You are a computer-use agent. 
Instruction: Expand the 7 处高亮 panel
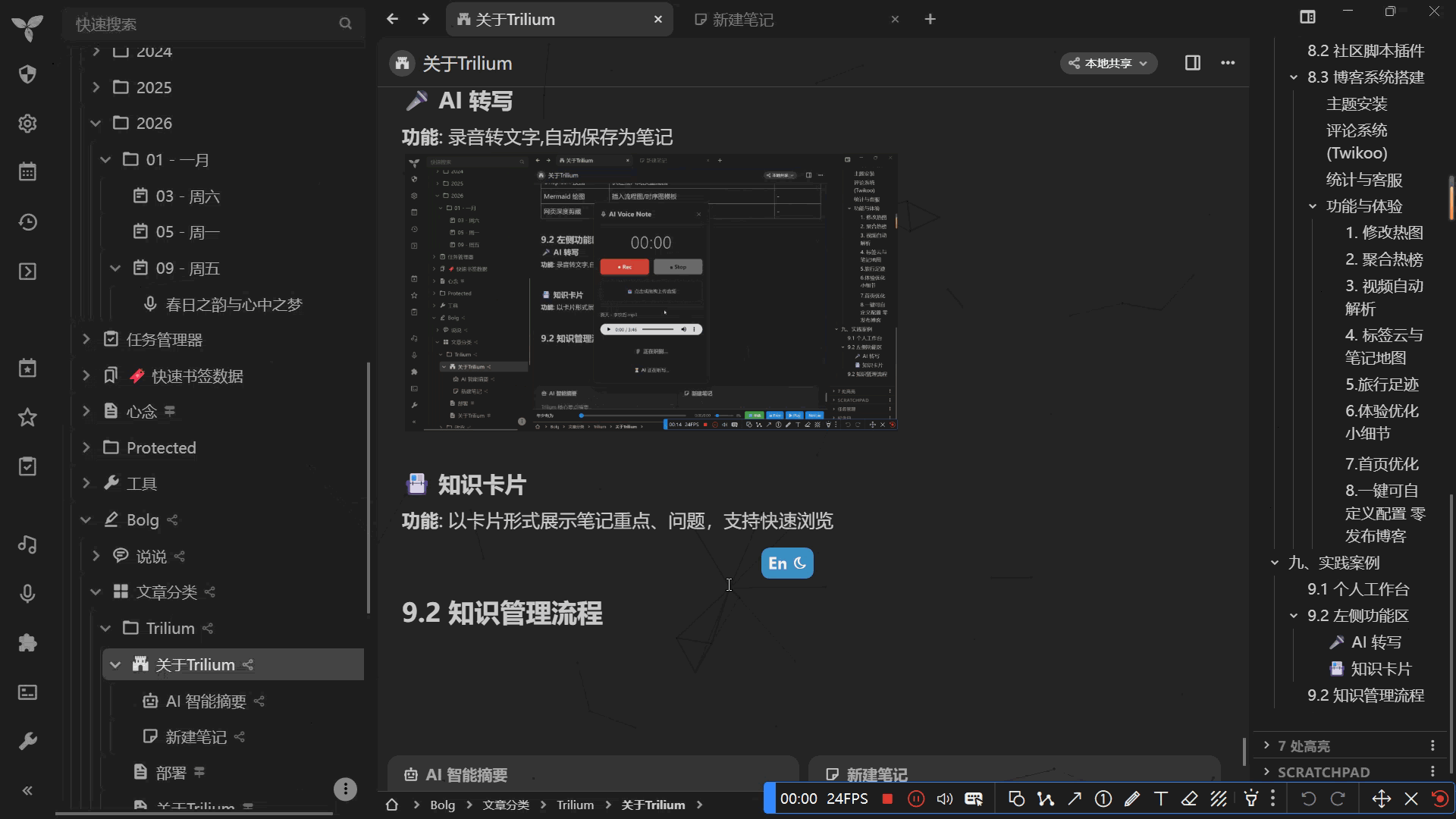coord(1266,745)
